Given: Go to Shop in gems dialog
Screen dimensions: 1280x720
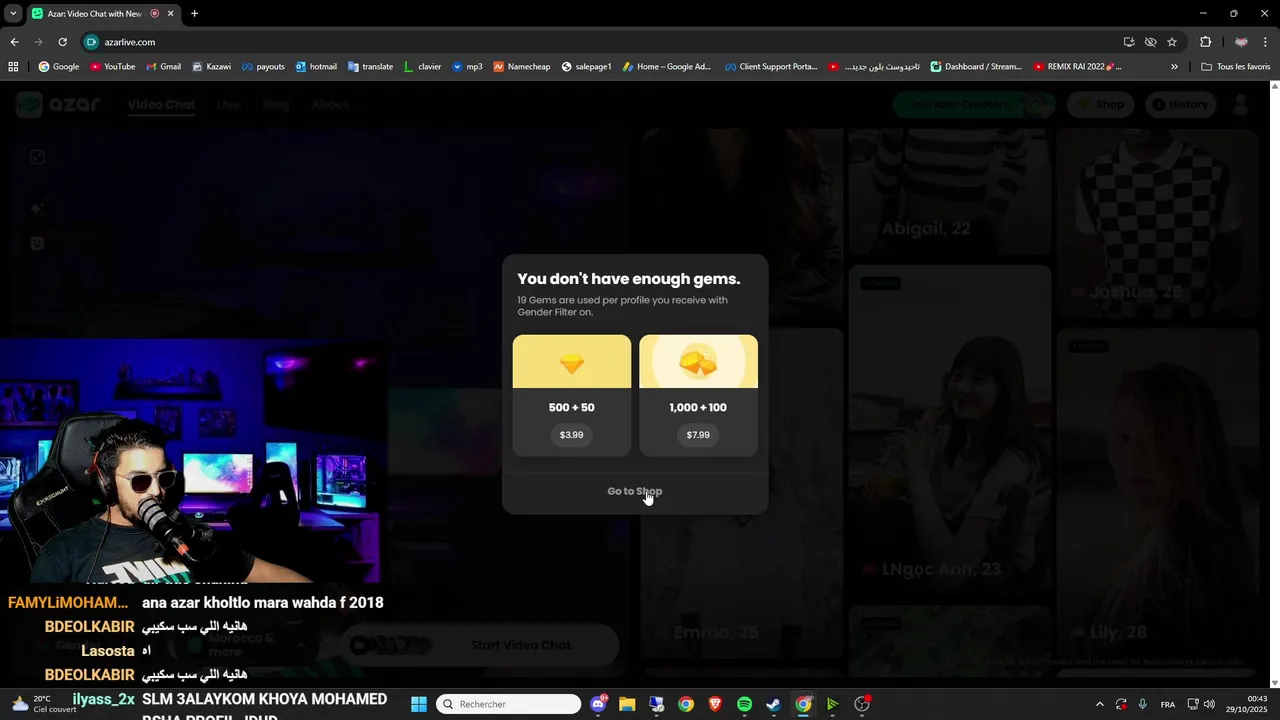Looking at the screenshot, I should click(x=634, y=491).
